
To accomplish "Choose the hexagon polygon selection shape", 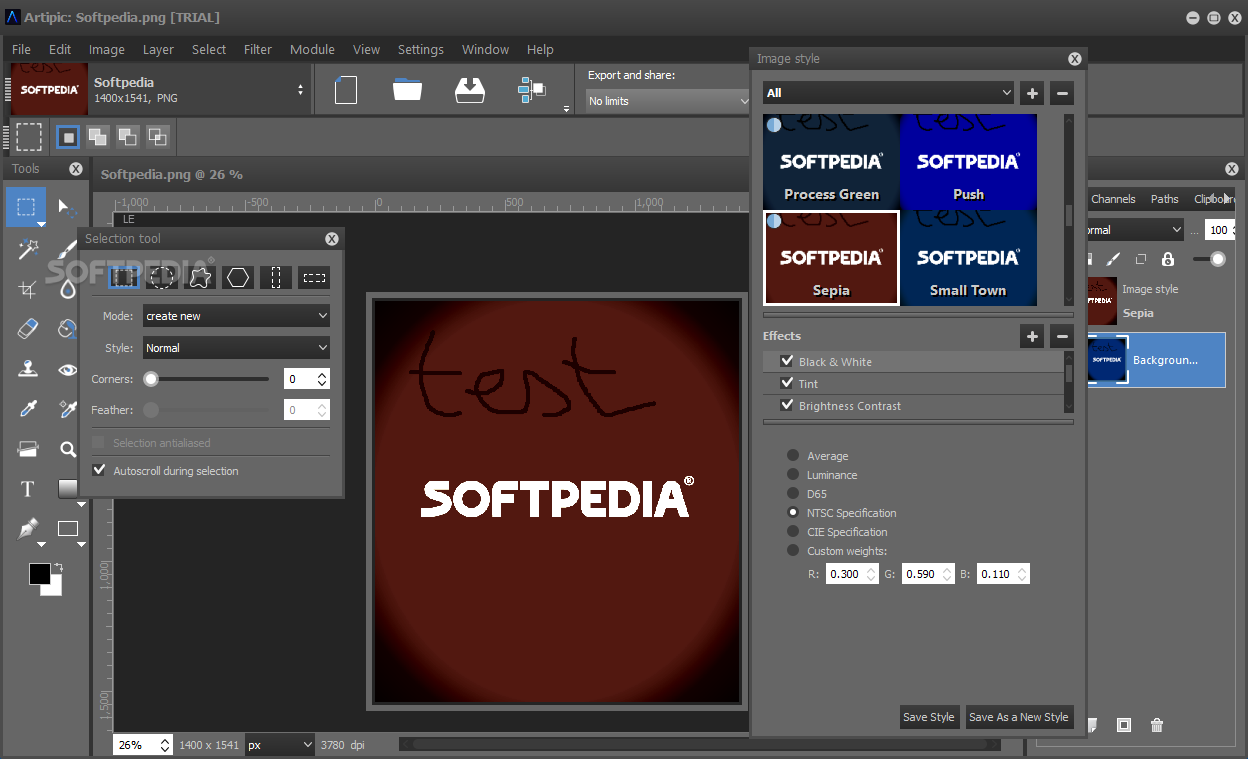I will [x=238, y=277].
